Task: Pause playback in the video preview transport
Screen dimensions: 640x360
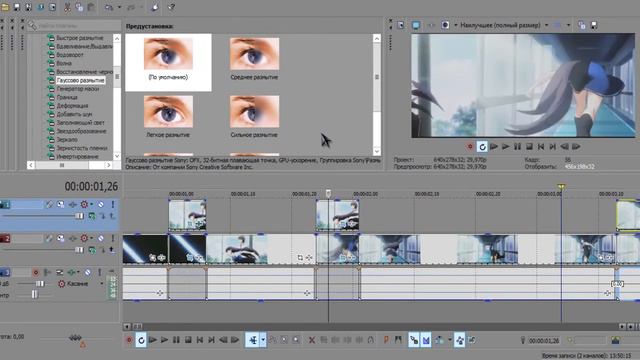Action: click(x=517, y=147)
